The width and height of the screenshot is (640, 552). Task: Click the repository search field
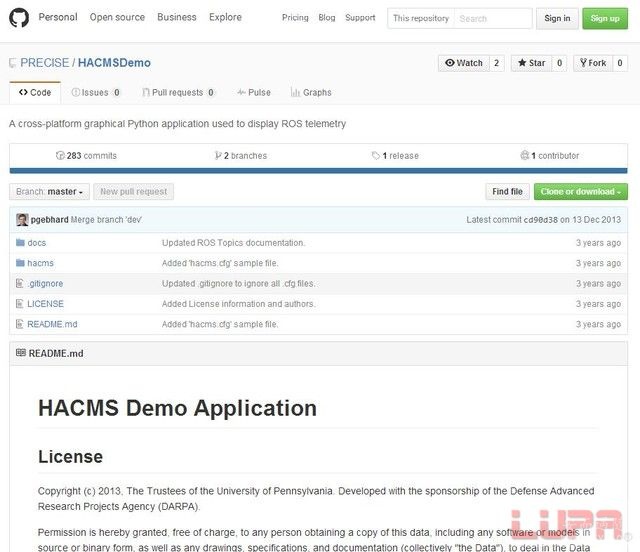point(493,18)
